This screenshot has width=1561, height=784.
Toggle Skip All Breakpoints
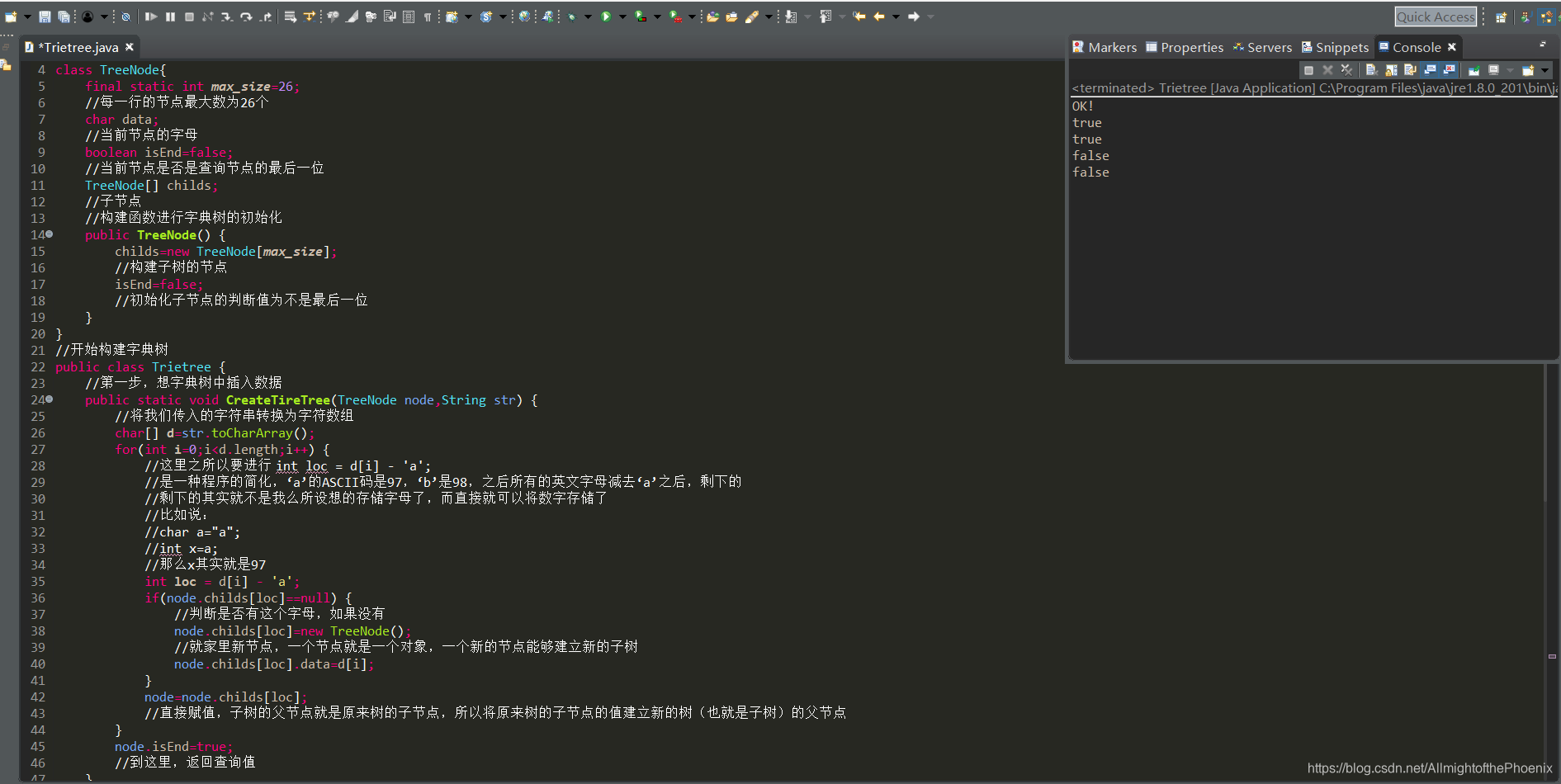pyautogui.click(x=125, y=17)
